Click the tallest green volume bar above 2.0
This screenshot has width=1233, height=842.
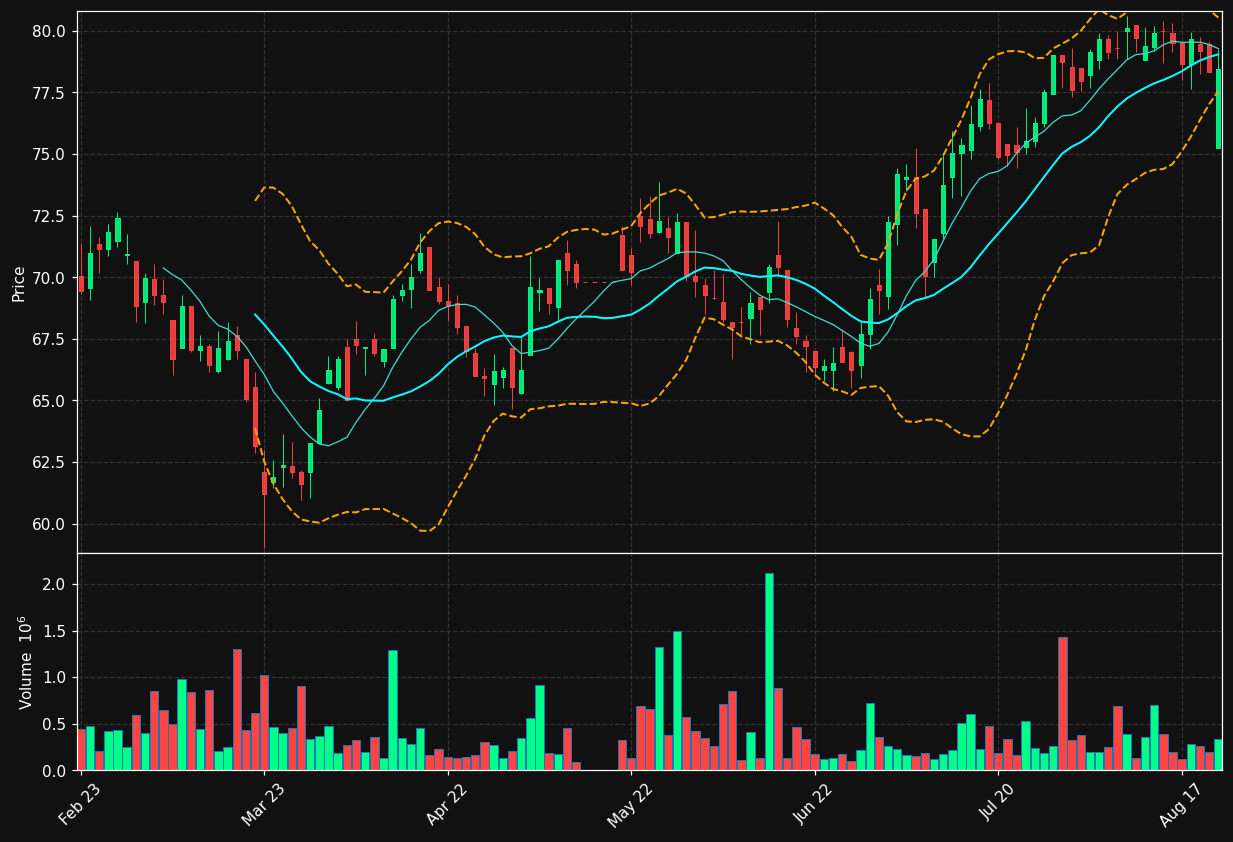click(x=769, y=672)
